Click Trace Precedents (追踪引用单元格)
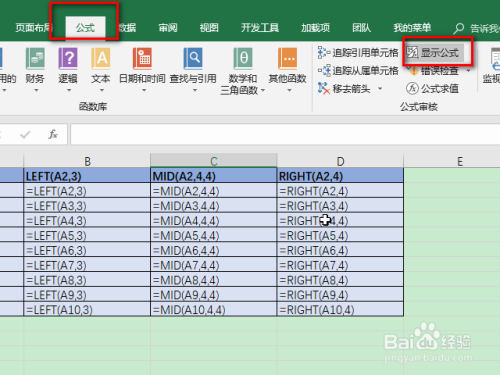 tap(358, 53)
